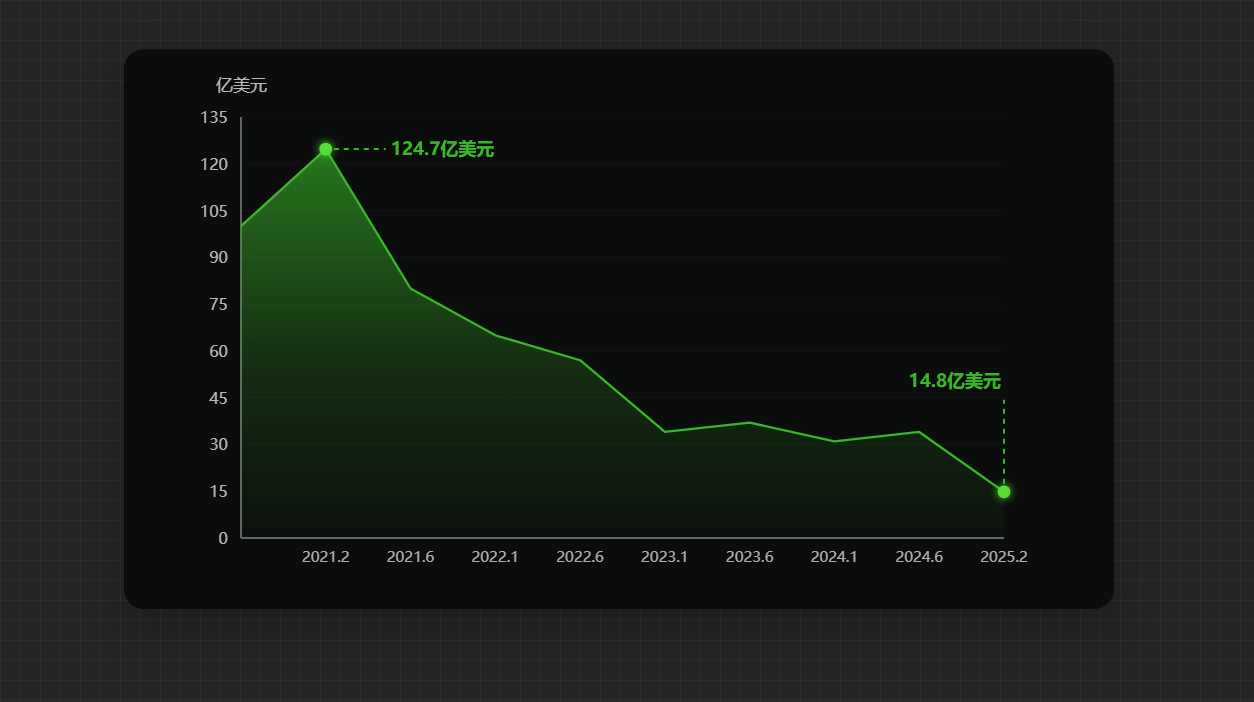
Task: Click the 2023.1 x-axis label
Action: coord(665,557)
